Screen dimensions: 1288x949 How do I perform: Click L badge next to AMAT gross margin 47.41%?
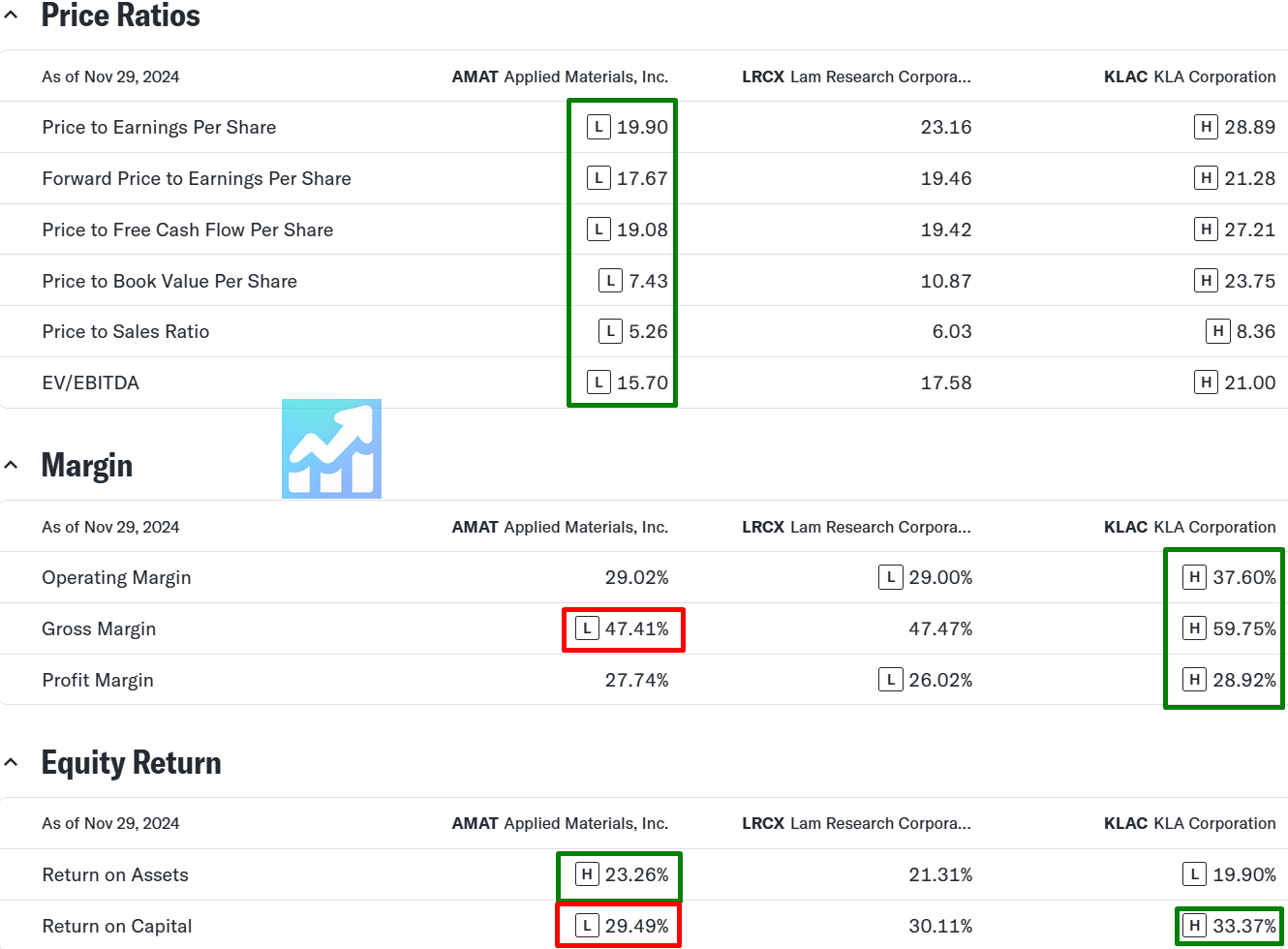coord(587,628)
